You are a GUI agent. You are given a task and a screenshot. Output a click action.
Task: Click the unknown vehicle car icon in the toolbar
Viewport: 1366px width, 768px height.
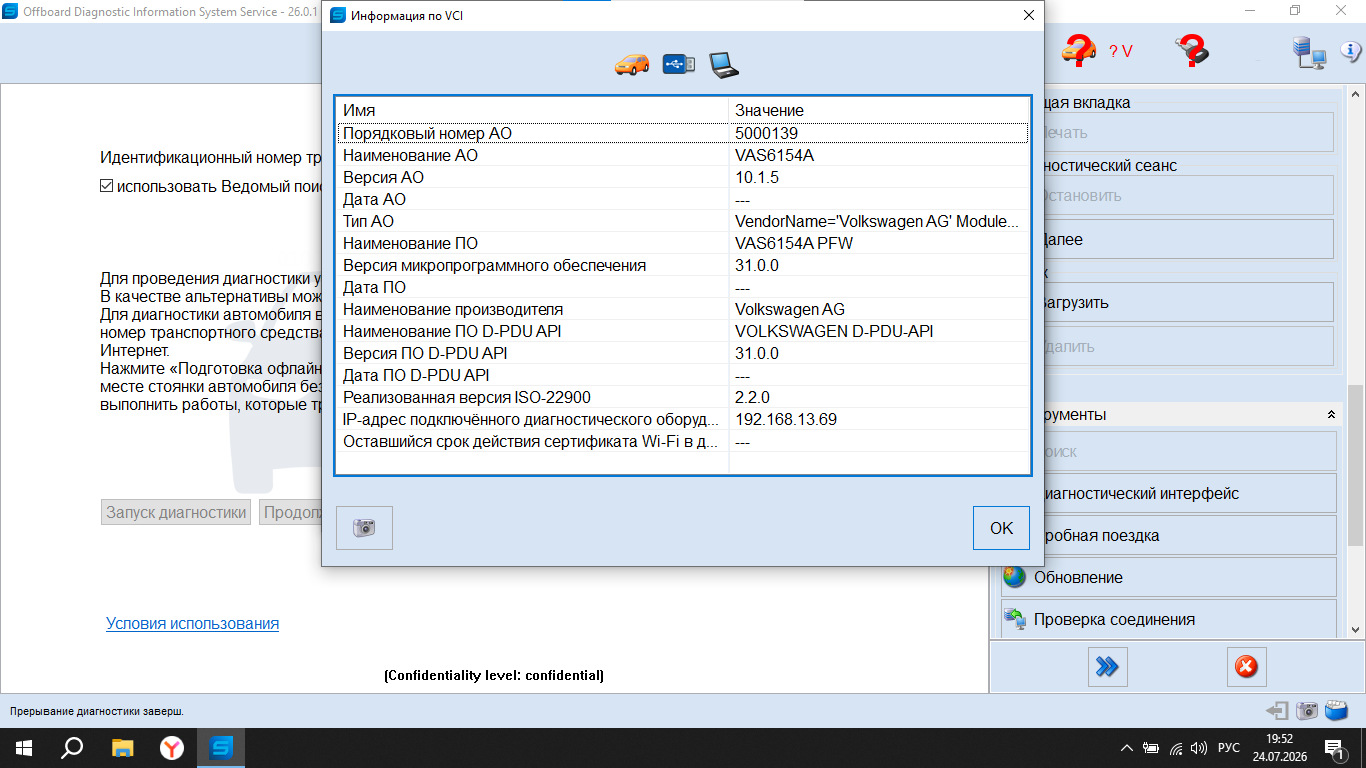click(x=1079, y=49)
